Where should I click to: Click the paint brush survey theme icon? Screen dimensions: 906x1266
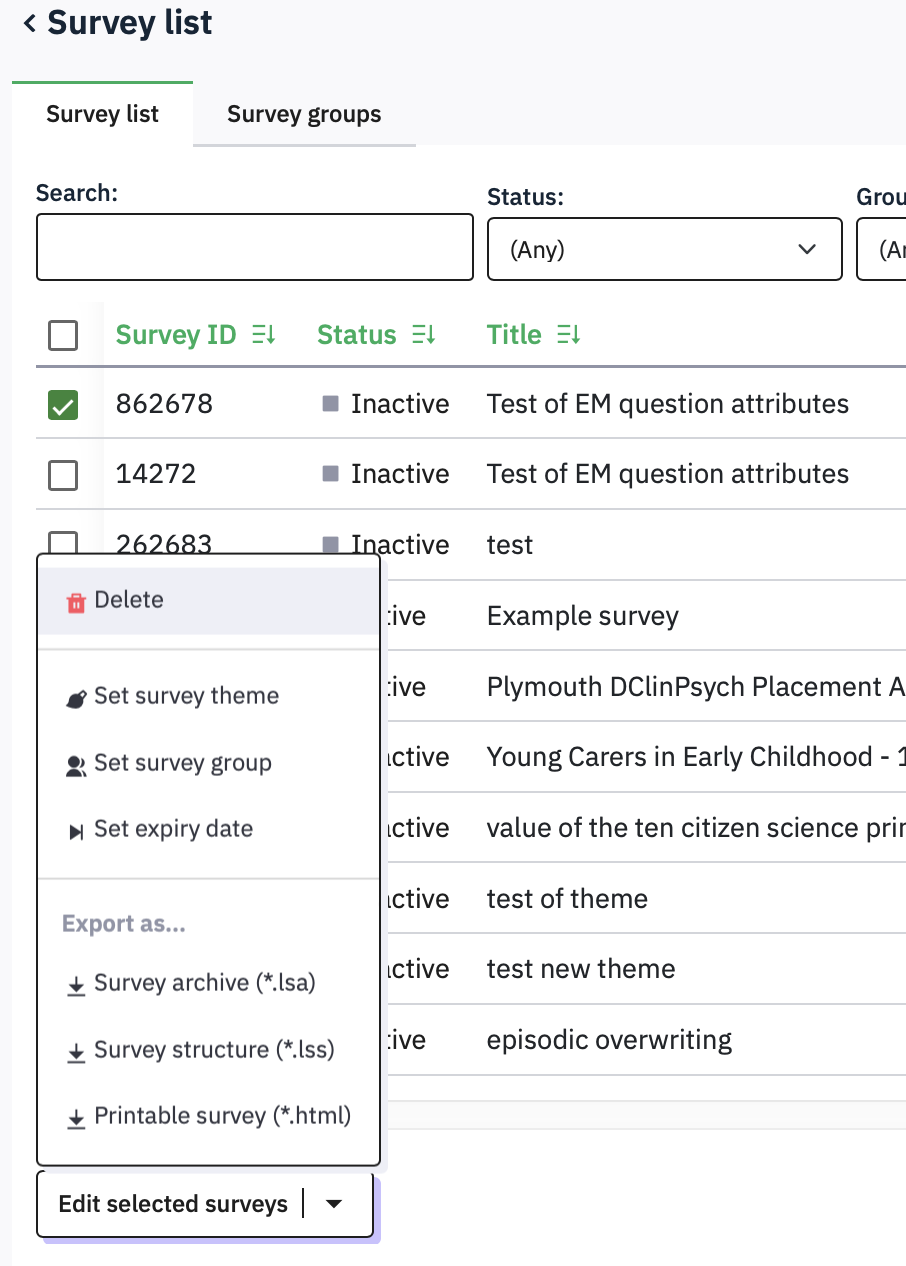(x=76, y=699)
